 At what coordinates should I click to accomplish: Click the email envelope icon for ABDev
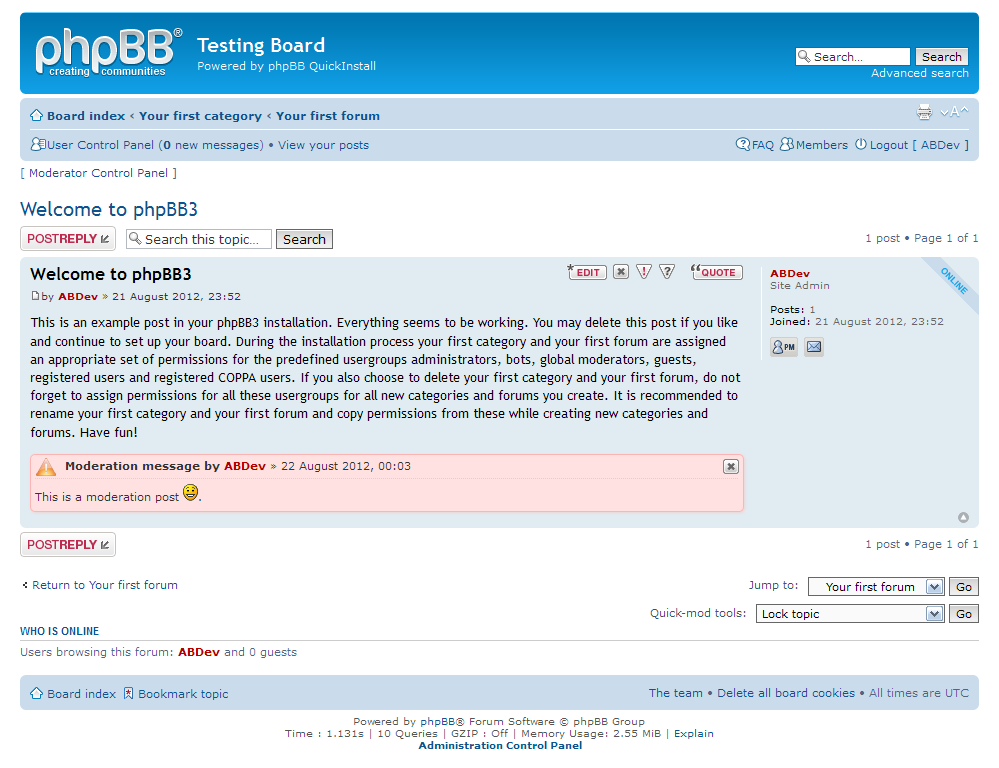(x=814, y=347)
